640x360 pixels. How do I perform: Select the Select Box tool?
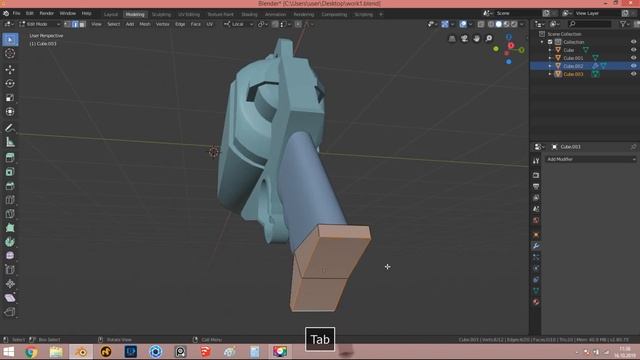click(10, 40)
